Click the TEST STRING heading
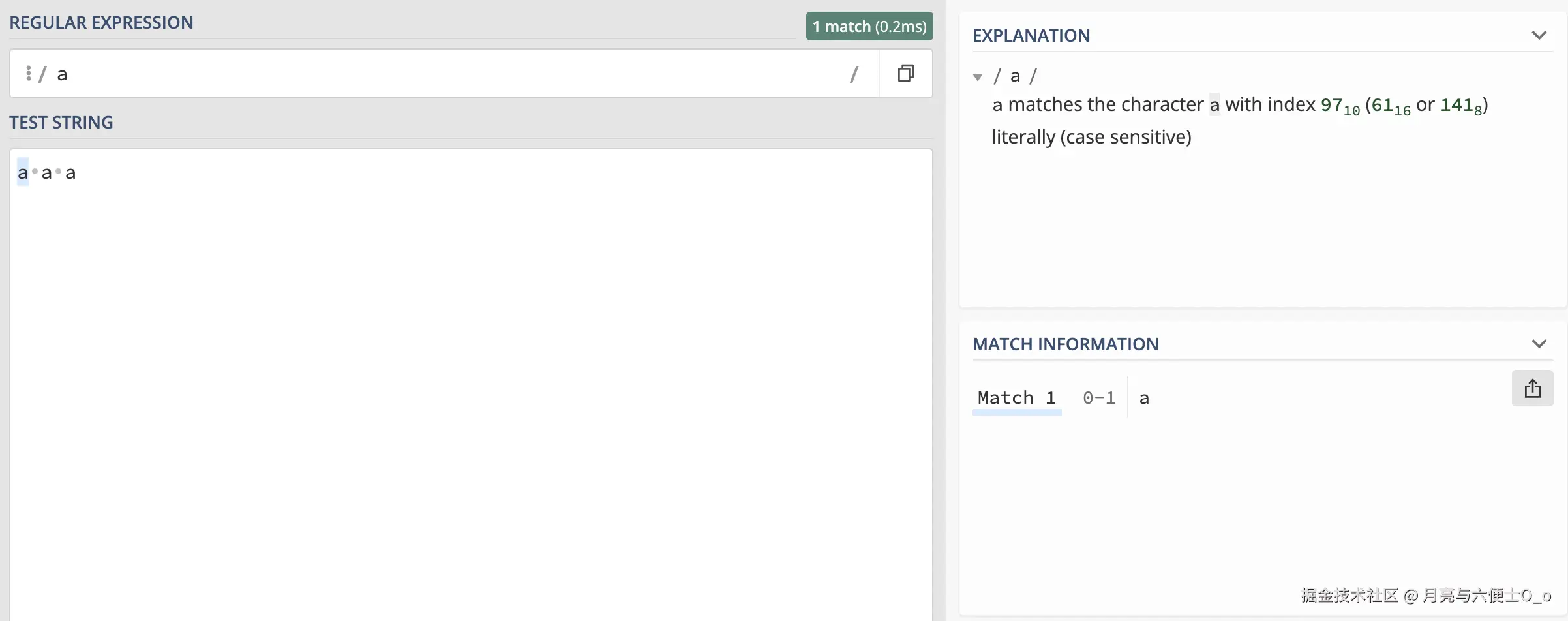This screenshot has height=621, width=1568. [x=61, y=123]
